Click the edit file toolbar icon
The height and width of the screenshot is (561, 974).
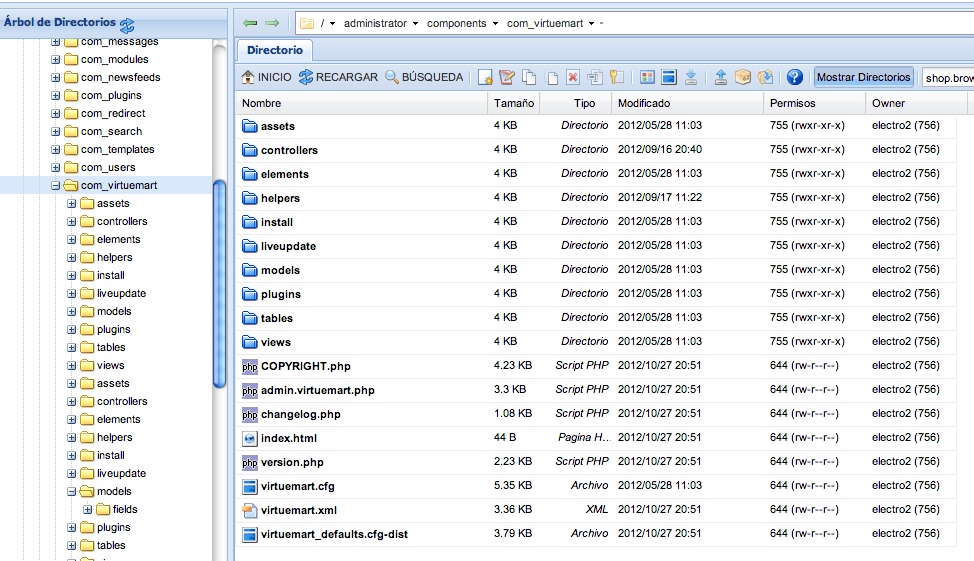click(507, 77)
